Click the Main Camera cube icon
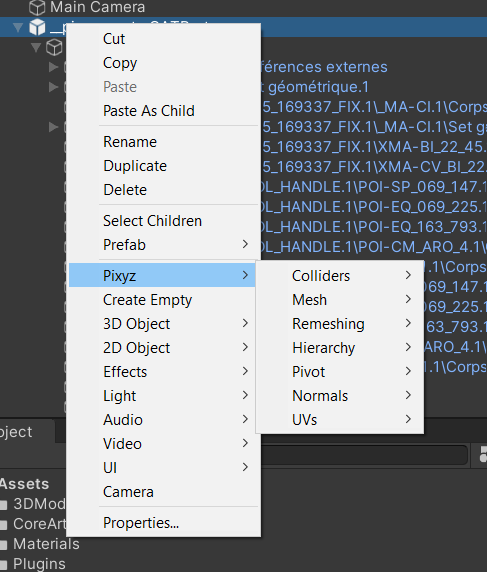 click(37, 7)
